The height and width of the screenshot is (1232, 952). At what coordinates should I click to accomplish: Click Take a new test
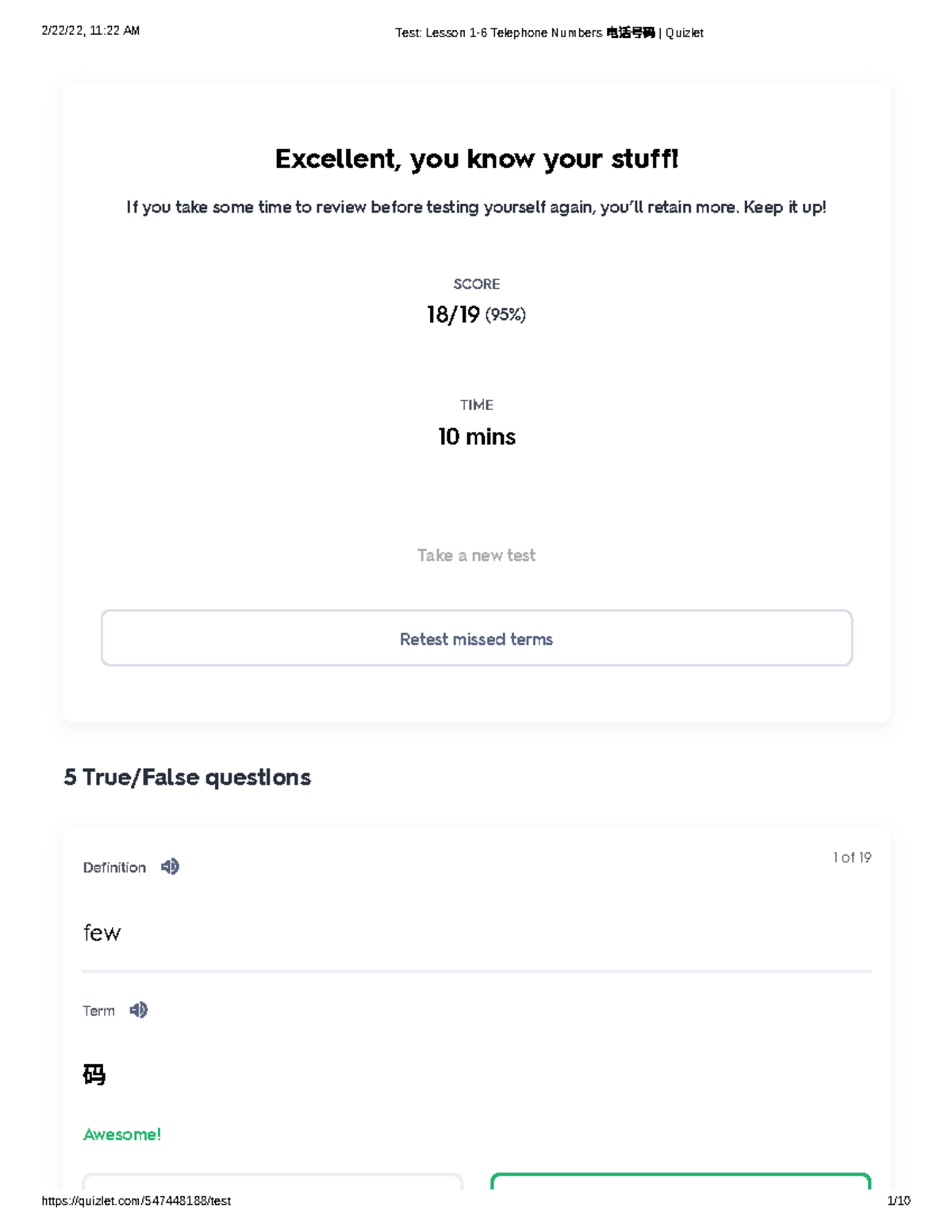coord(476,555)
